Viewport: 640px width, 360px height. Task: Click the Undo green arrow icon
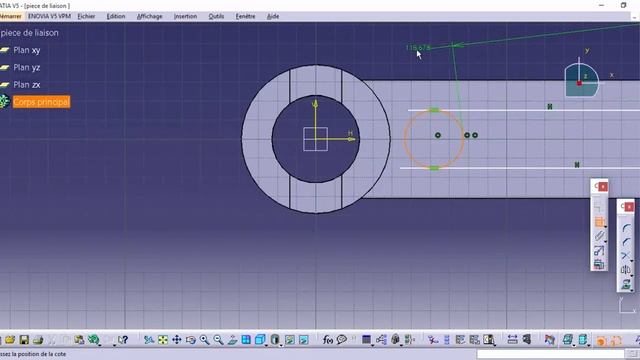point(93,340)
